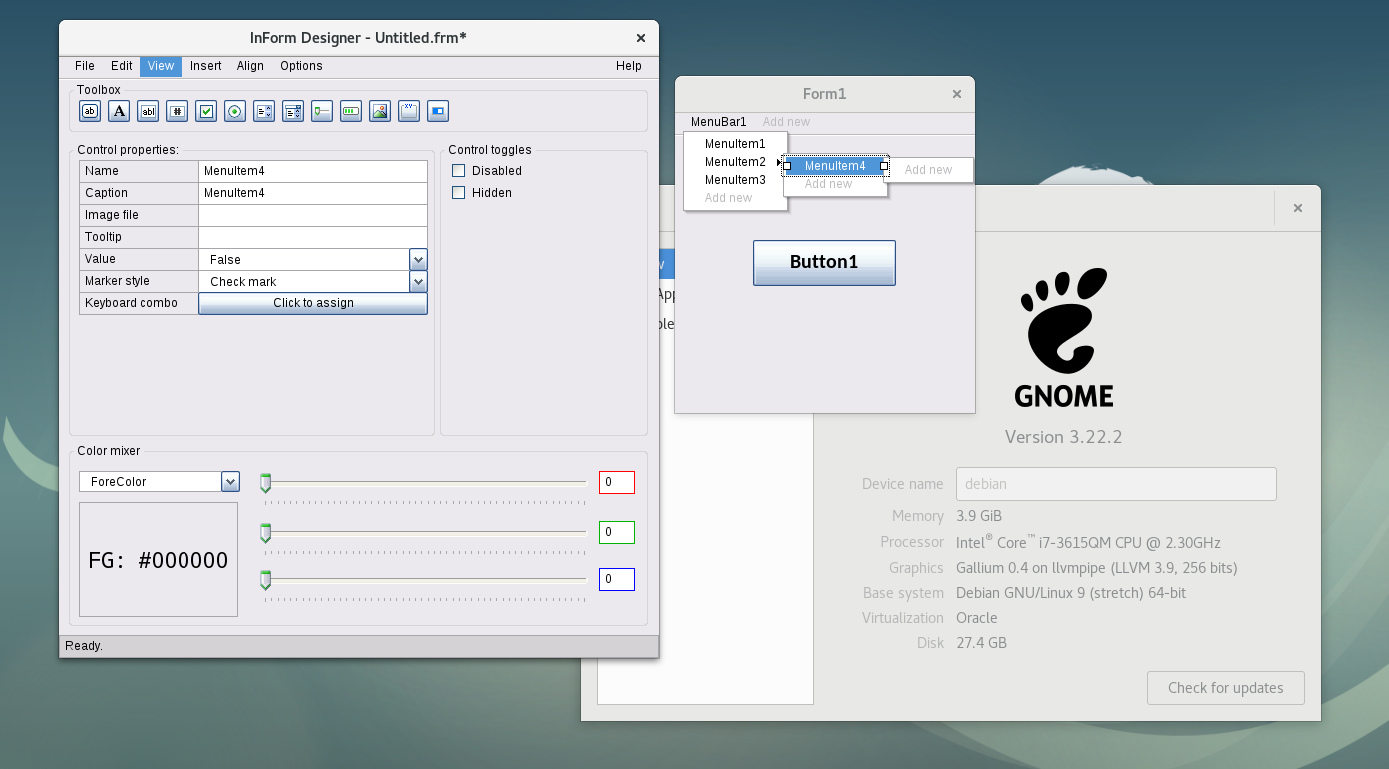Select the Track bar slider control icon
1389x769 pixels.
(322, 111)
